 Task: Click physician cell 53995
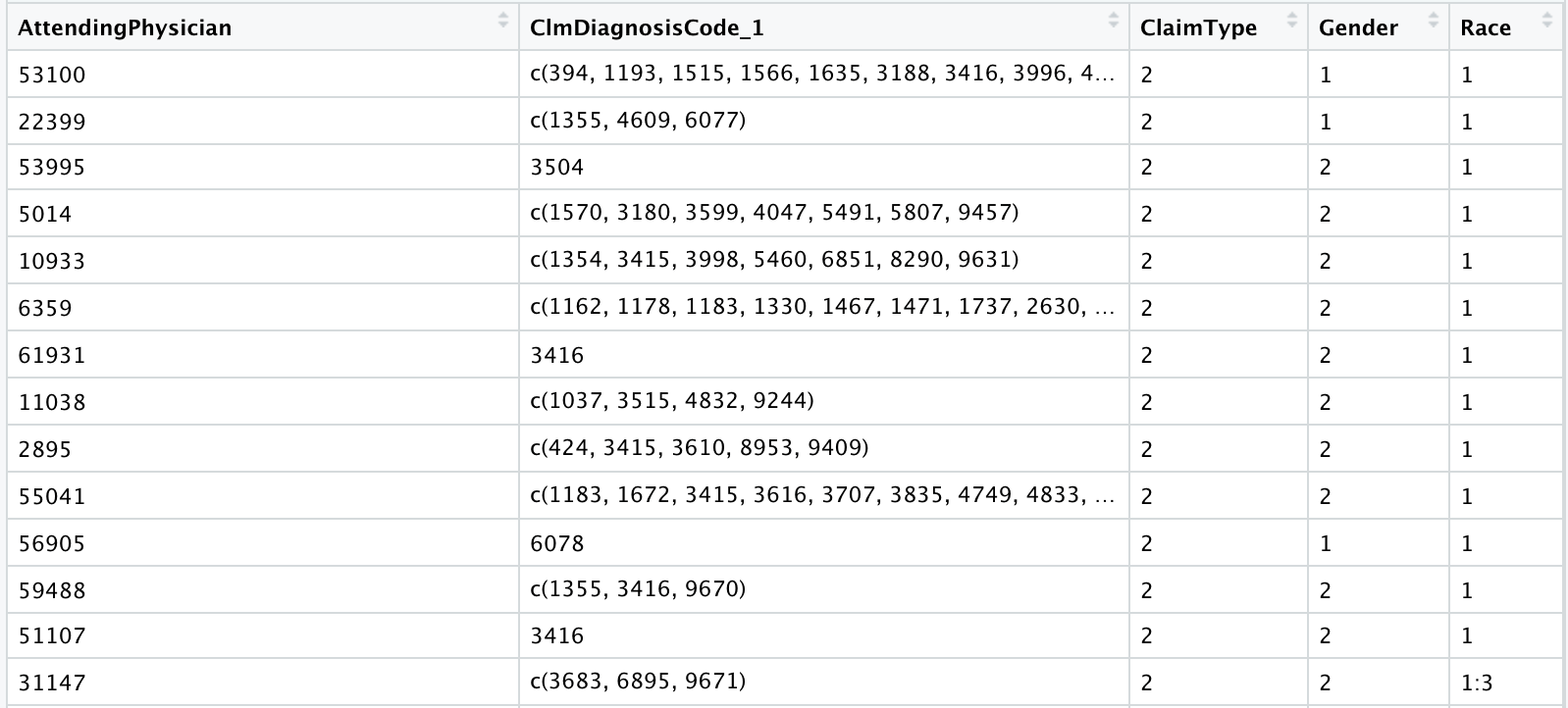point(263,168)
